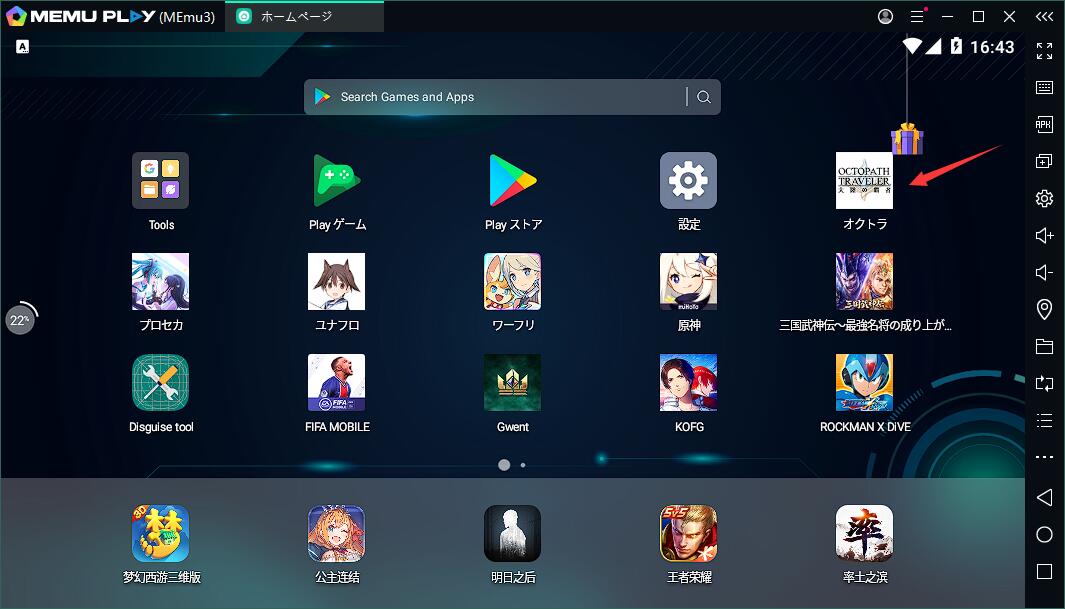Click the search magnifier in search bar
This screenshot has height=609, width=1065.
pyautogui.click(x=704, y=96)
